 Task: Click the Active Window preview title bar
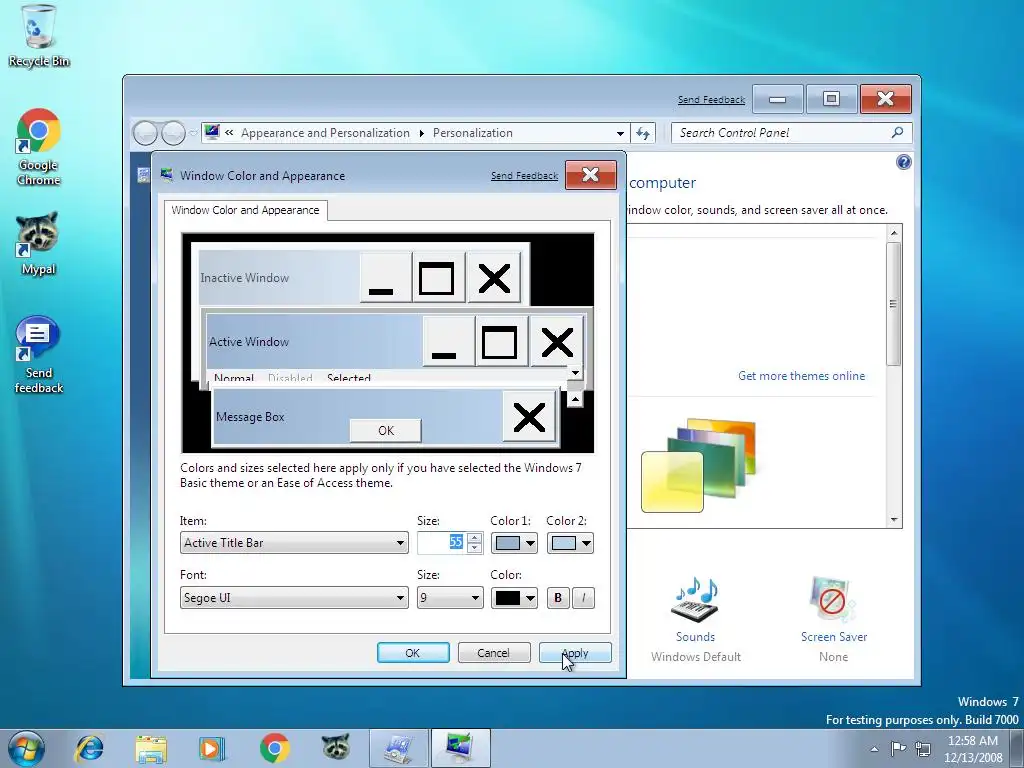(314, 342)
